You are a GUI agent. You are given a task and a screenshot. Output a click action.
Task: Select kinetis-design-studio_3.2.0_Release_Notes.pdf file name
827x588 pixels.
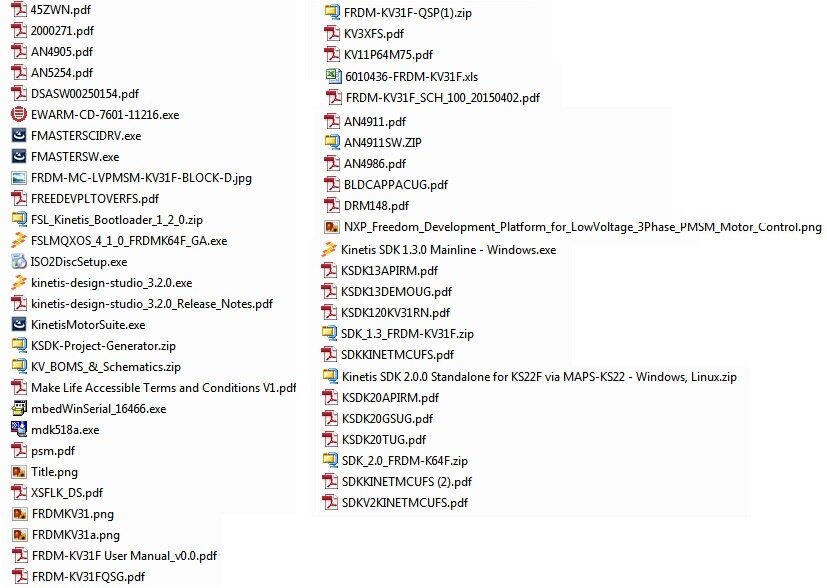coord(152,304)
